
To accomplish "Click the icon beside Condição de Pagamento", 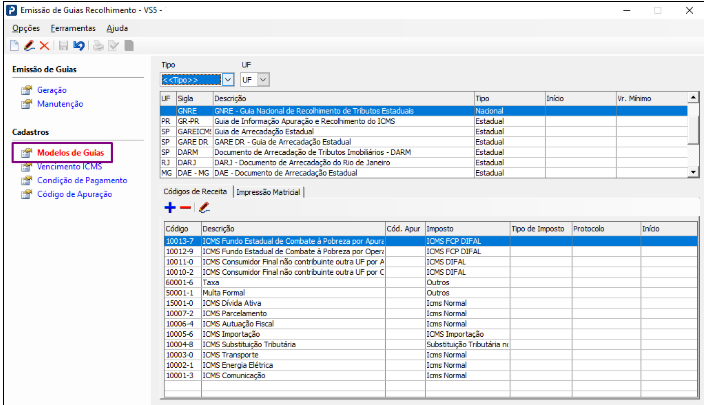I will (26, 180).
